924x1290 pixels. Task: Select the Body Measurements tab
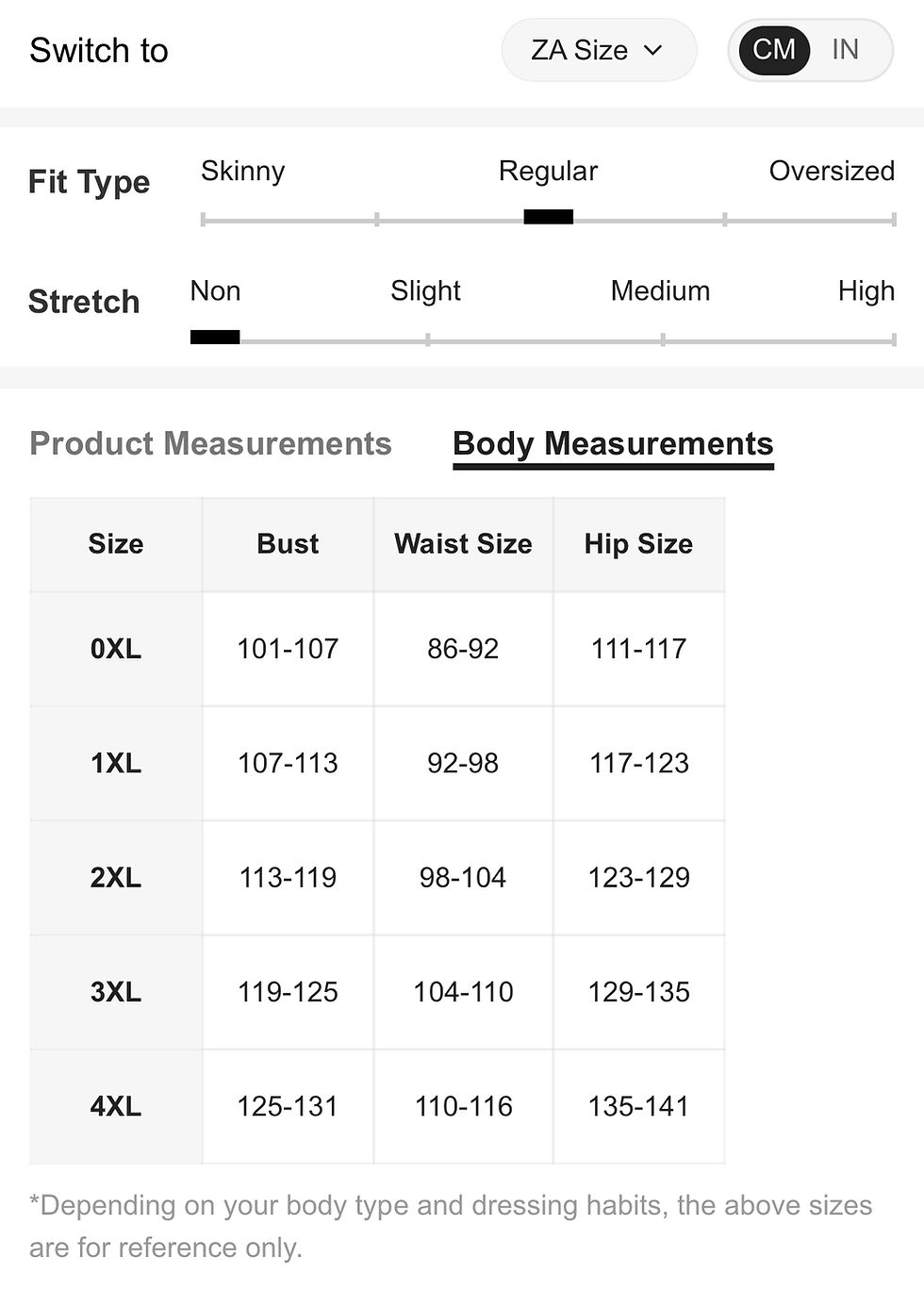(613, 445)
